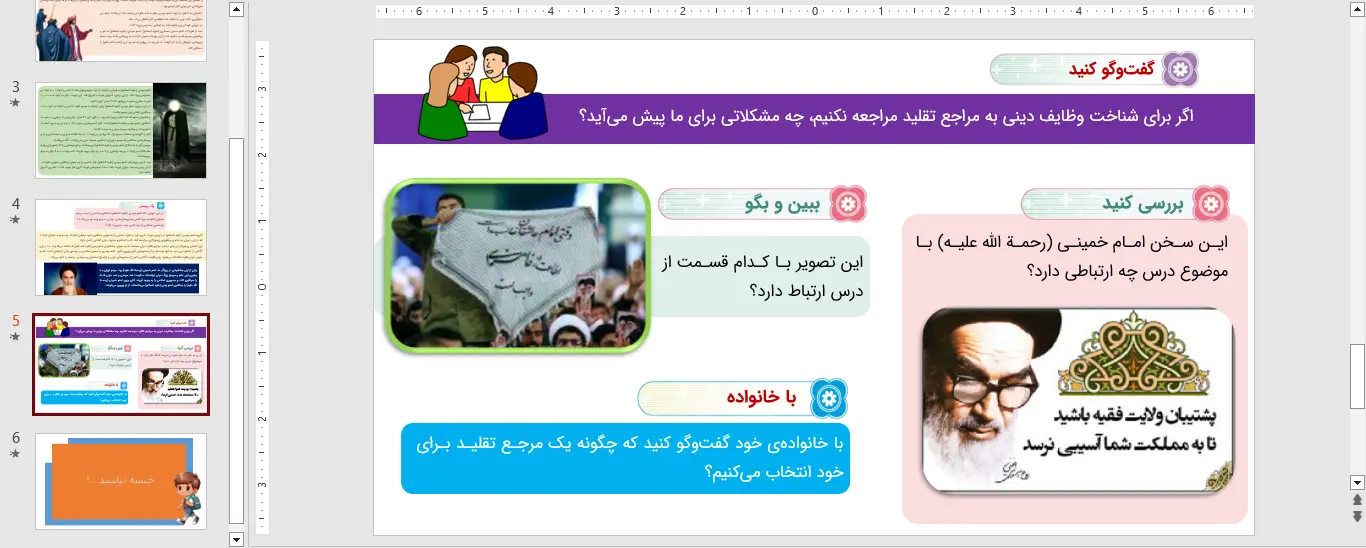Click the animation star under slide 4
Viewport: 1366px width, 548px height.
click(x=15, y=220)
